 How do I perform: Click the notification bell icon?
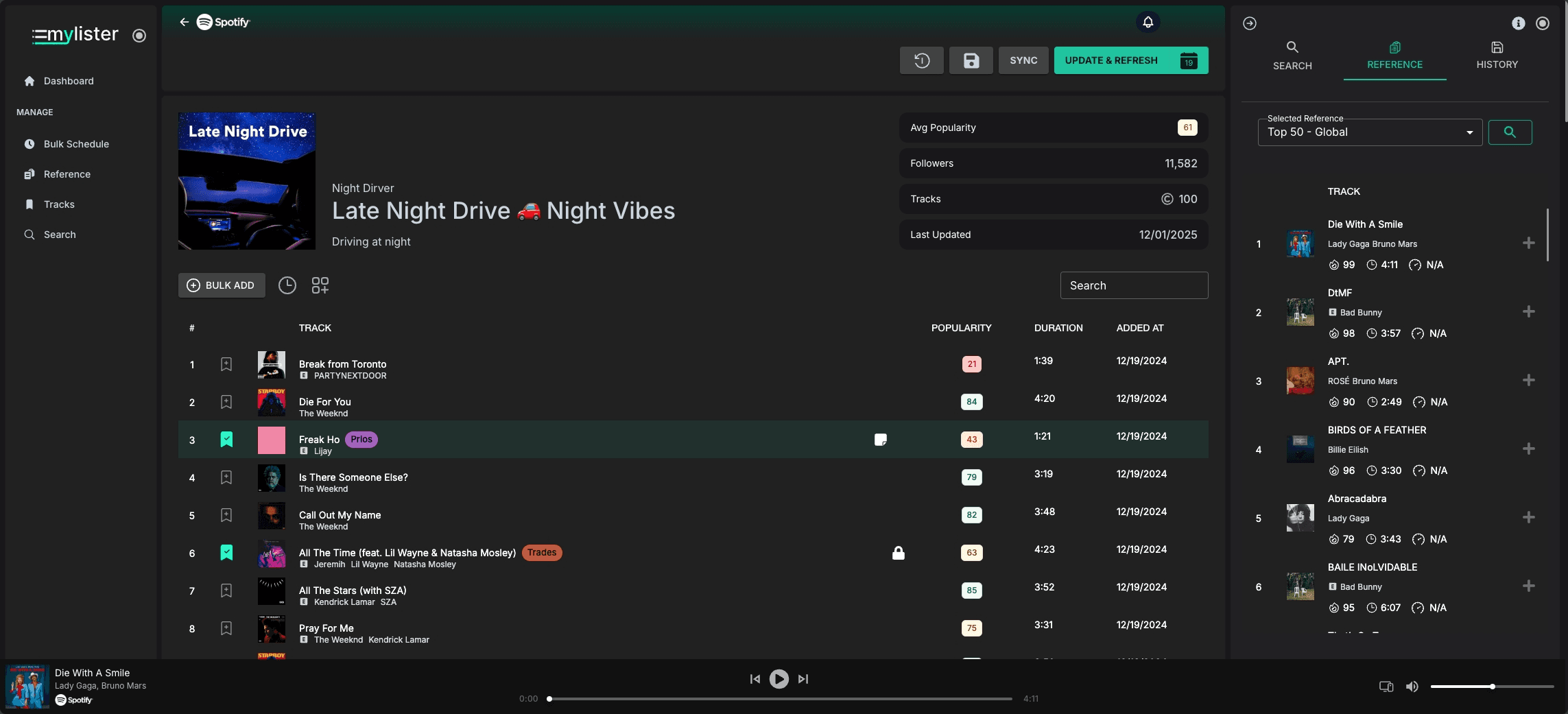point(1148,22)
